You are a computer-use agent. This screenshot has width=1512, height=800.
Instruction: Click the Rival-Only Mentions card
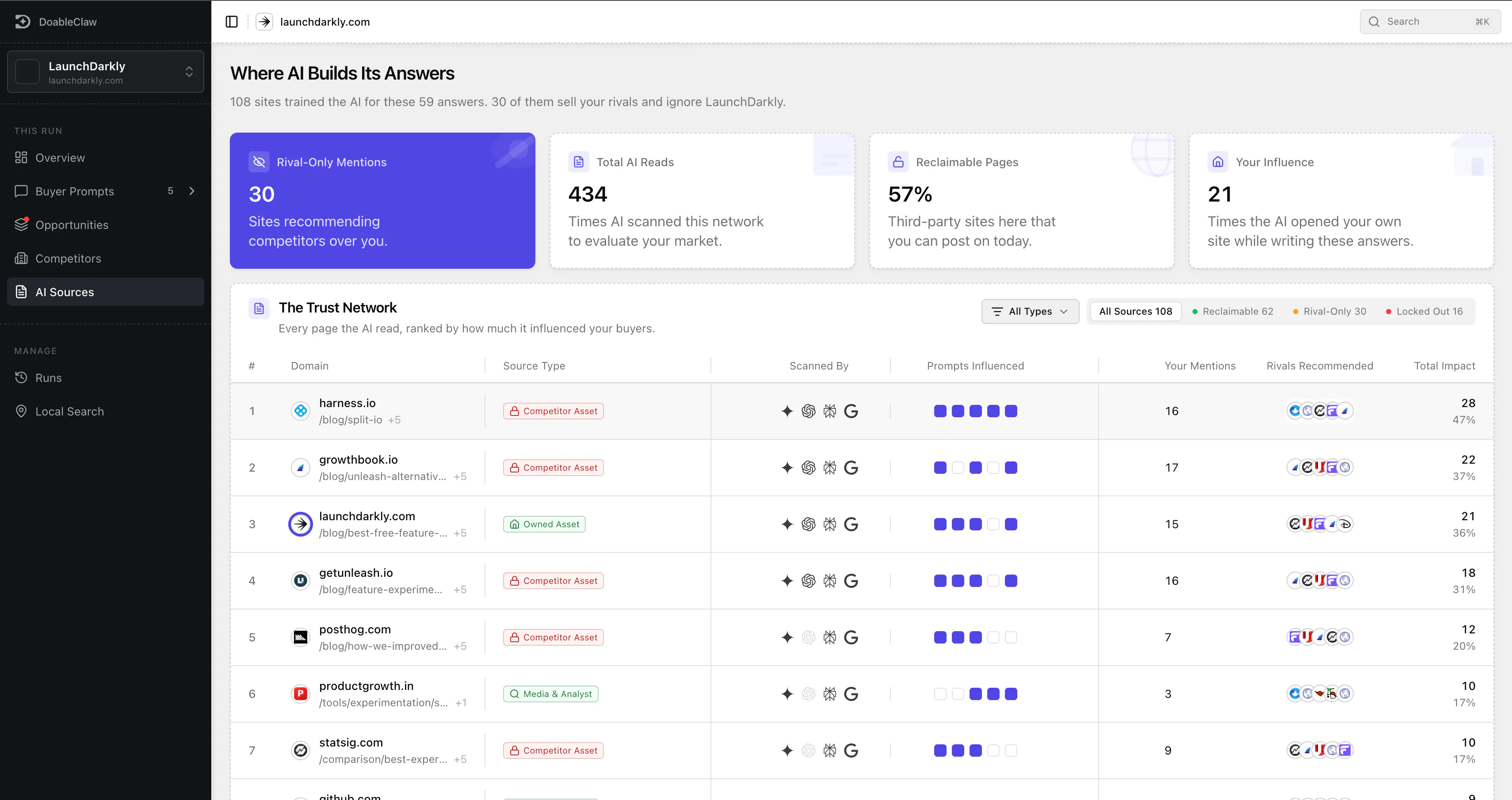pyautogui.click(x=382, y=201)
